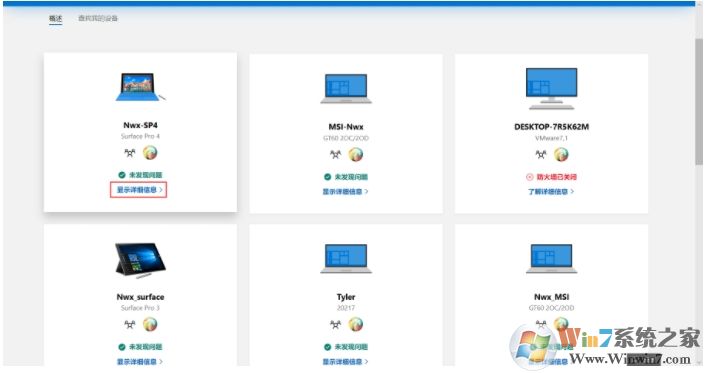
Task: Click the vertical scrollbar thumb
Action: 699,102
